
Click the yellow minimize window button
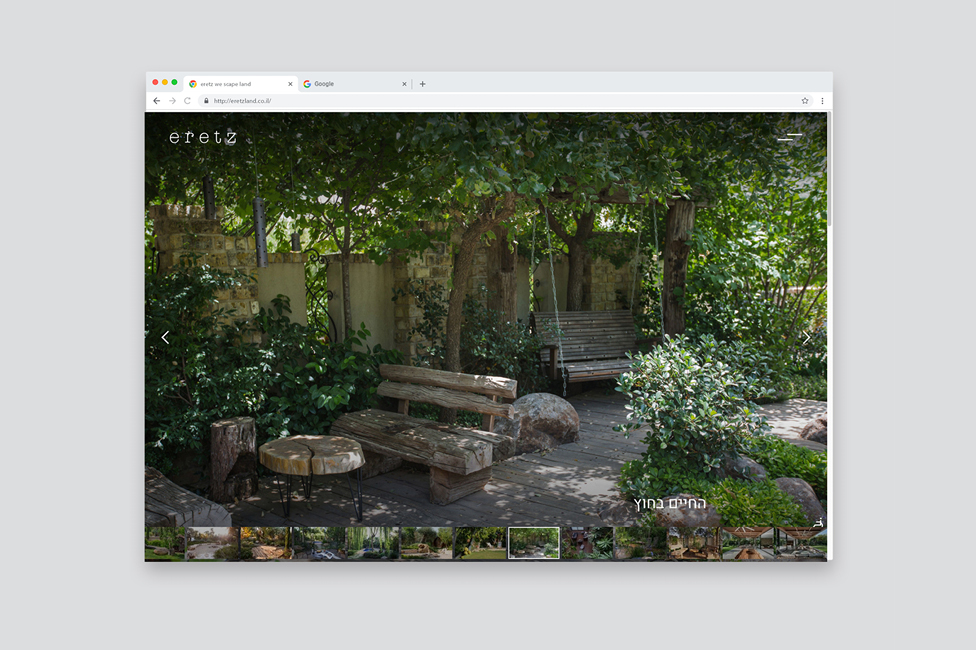[x=165, y=82]
